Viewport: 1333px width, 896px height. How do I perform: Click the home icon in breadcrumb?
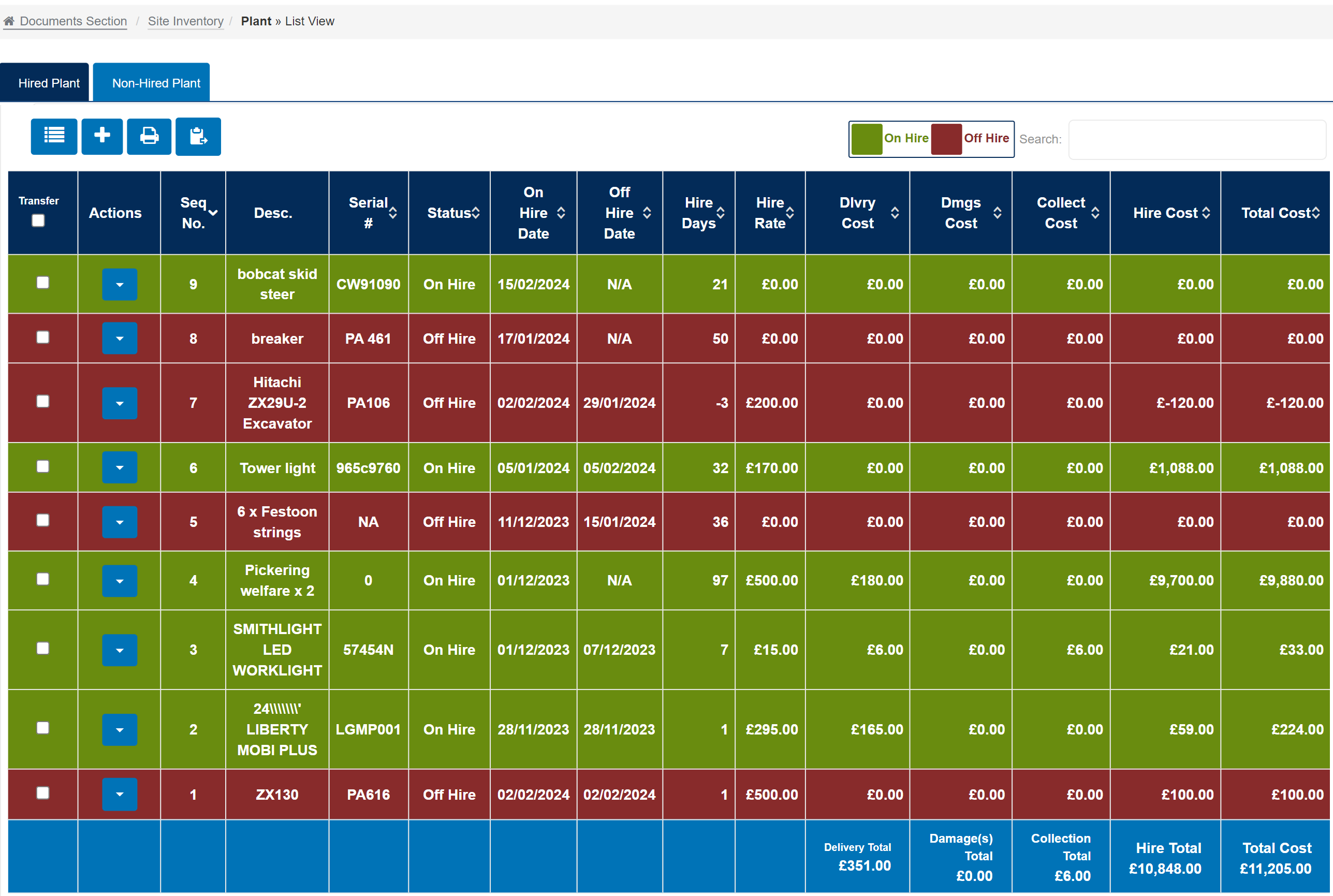pos(9,21)
